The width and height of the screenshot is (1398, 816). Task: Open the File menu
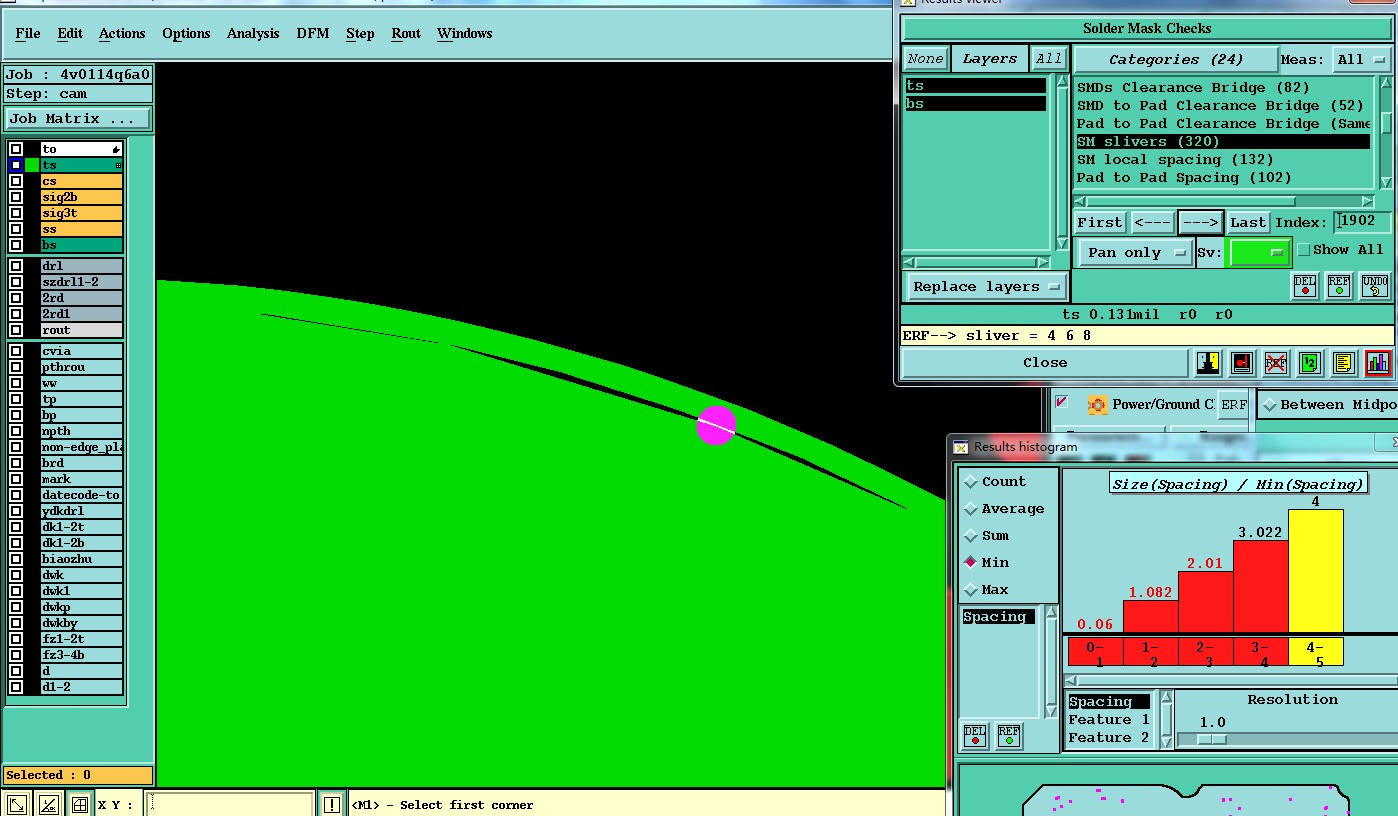coord(28,34)
